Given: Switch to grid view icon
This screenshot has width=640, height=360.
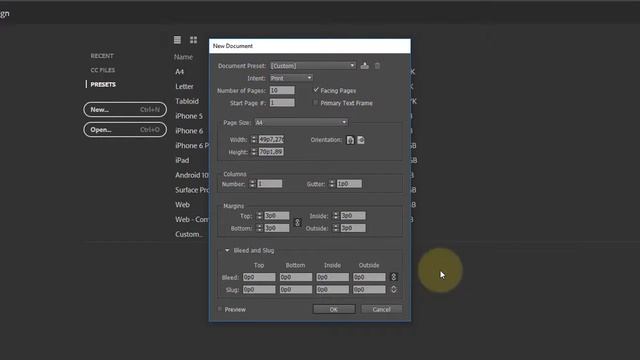Looking at the screenshot, I should [193, 40].
